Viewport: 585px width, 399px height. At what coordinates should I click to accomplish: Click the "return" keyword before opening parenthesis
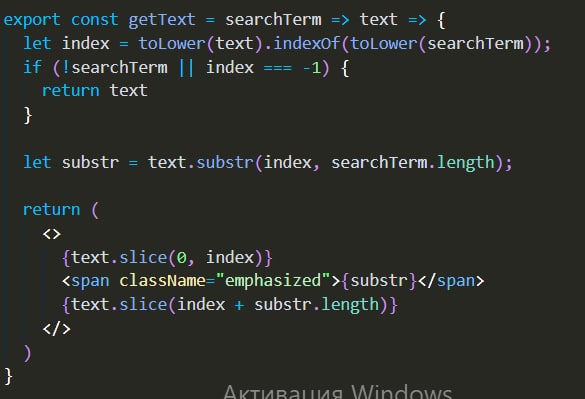coord(51,210)
